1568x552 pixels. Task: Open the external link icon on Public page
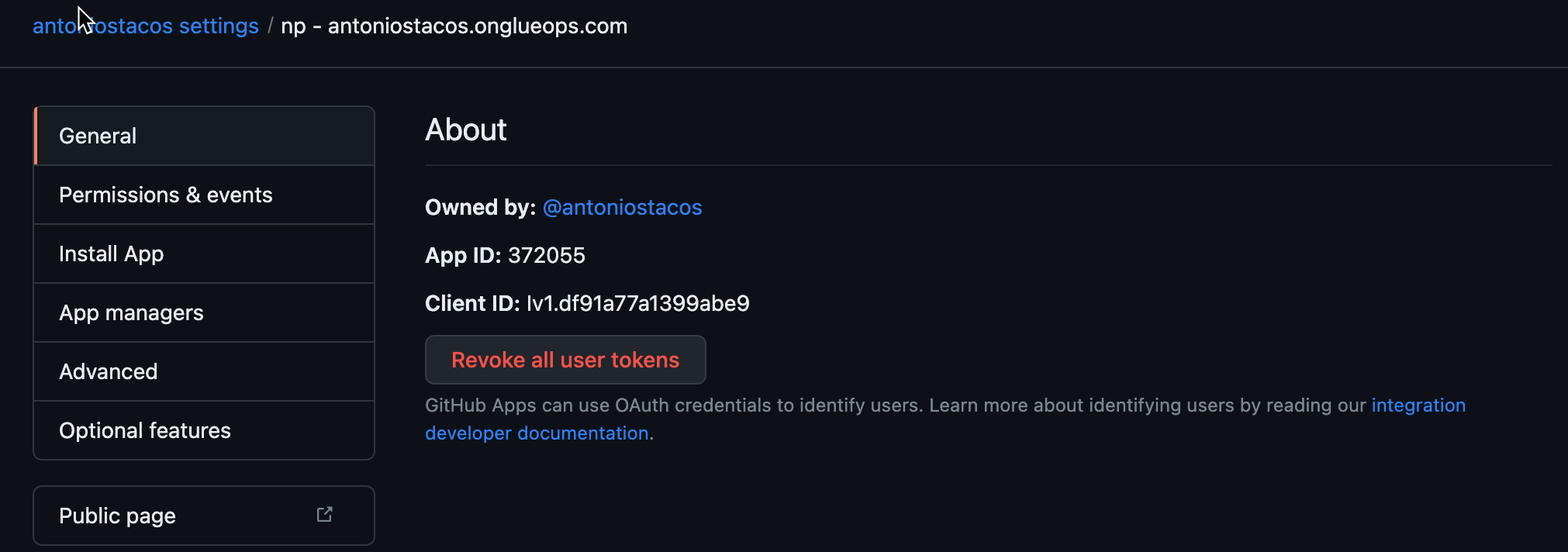tap(324, 515)
